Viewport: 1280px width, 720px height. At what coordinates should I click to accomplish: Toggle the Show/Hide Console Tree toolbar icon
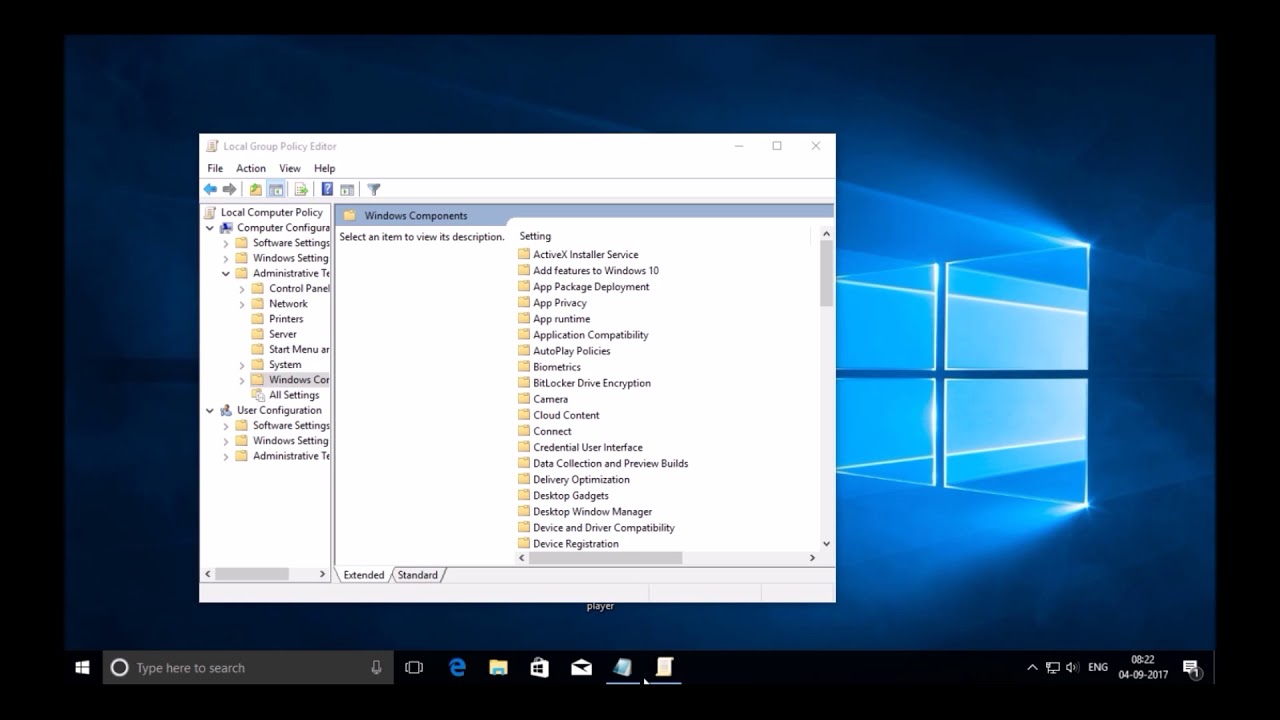point(276,189)
